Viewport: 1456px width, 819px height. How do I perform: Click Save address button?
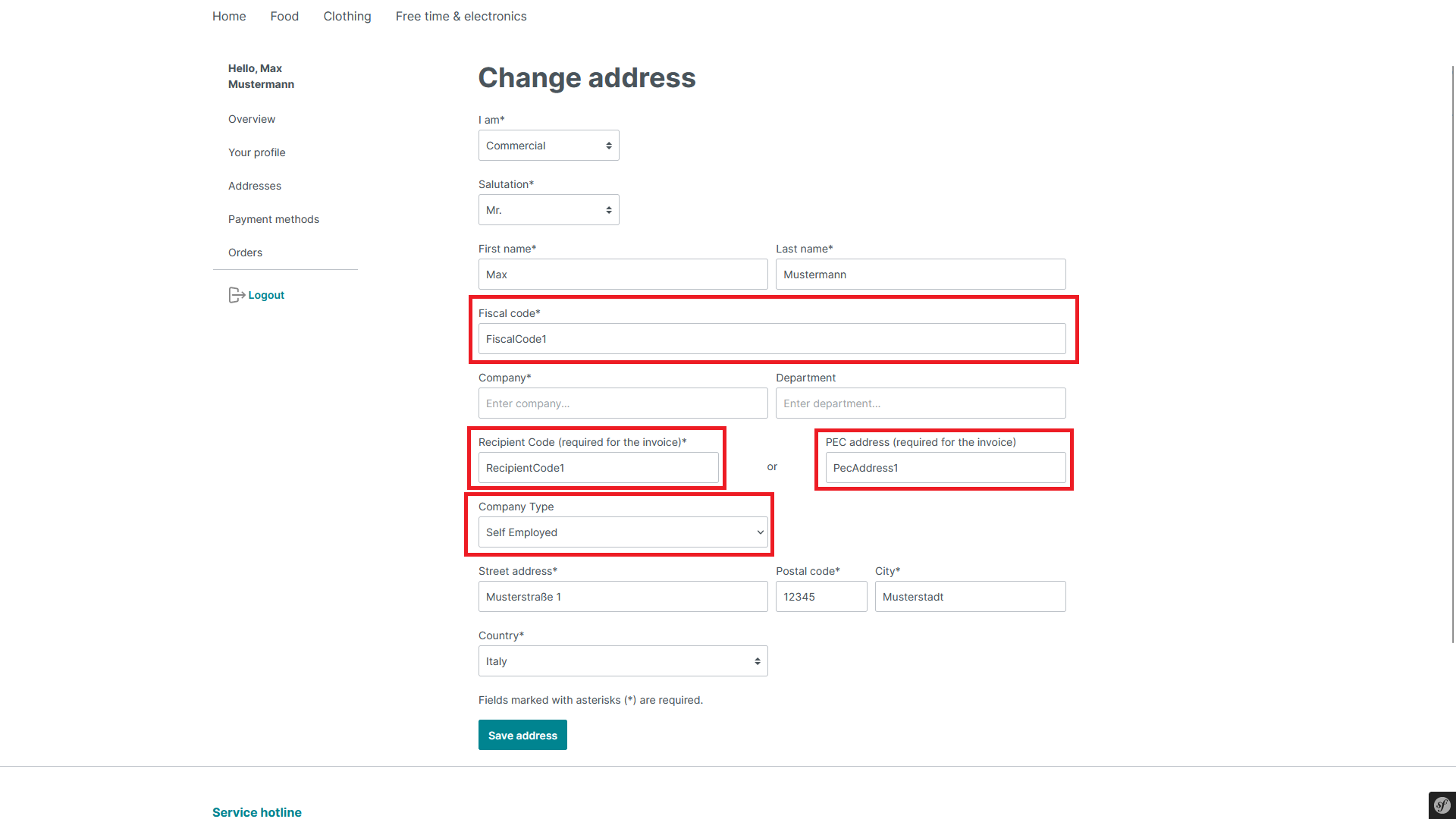click(x=522, y=735)
